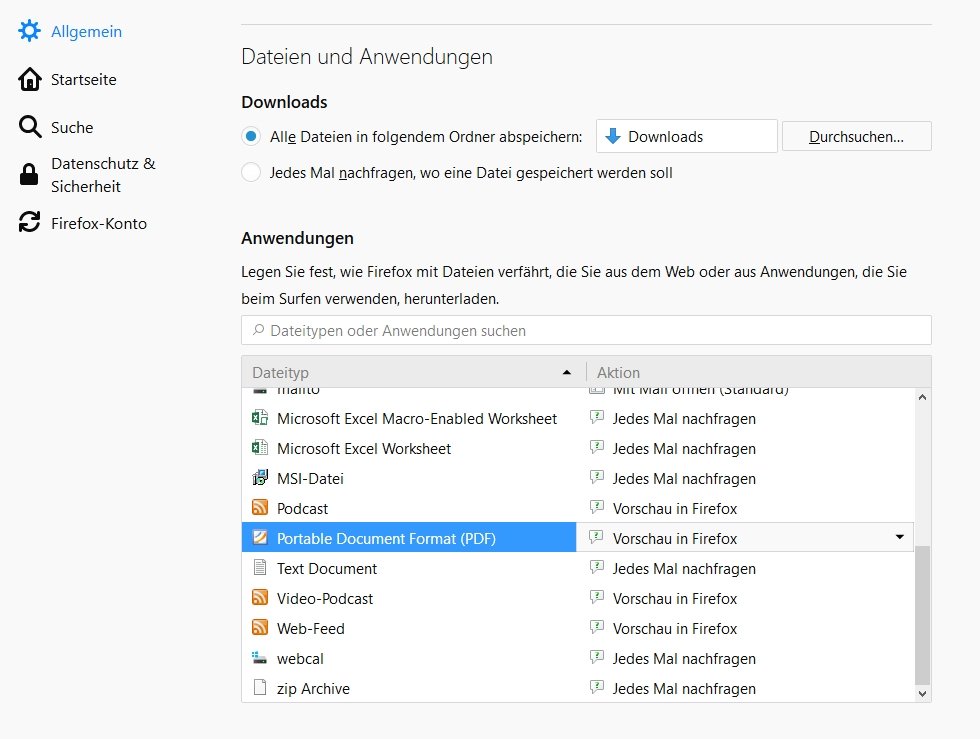980x739 pixels.
Task: Select 'Alle Dateien in folgendem Ordner abspeichern' radio
Action: 251,136
